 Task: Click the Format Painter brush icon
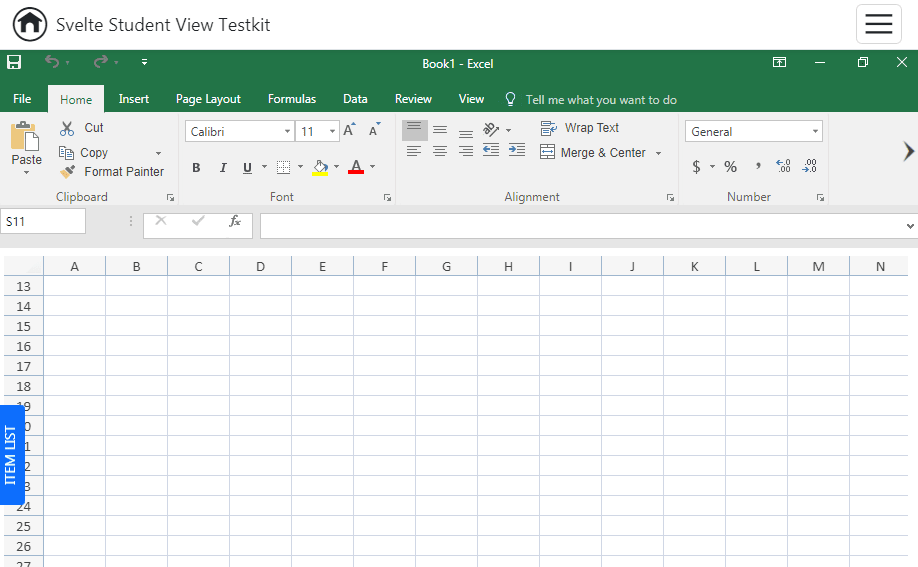[x=67, y=172]
